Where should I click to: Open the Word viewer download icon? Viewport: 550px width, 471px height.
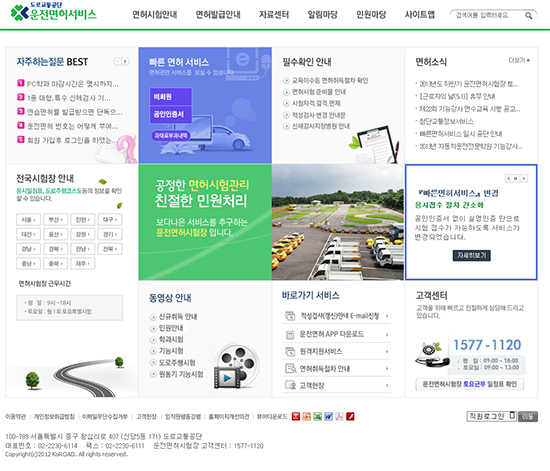(328, 416)
